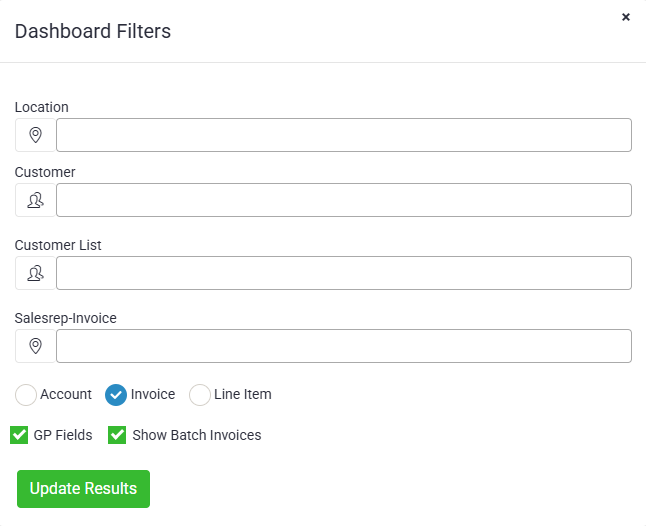
Task: Click the Invoice label text
Action: click(x=153, y=394)
